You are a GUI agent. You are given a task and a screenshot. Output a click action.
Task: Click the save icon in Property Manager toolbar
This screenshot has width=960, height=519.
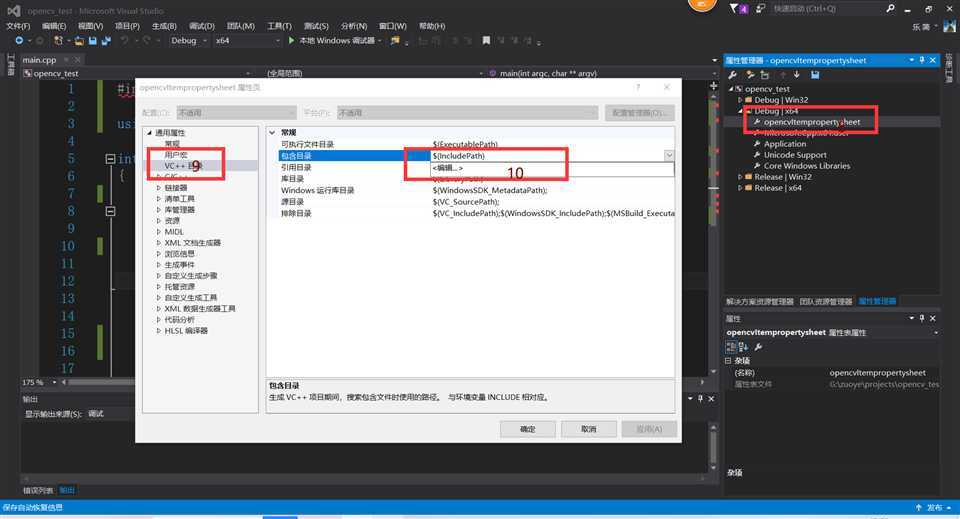point(815,75)
